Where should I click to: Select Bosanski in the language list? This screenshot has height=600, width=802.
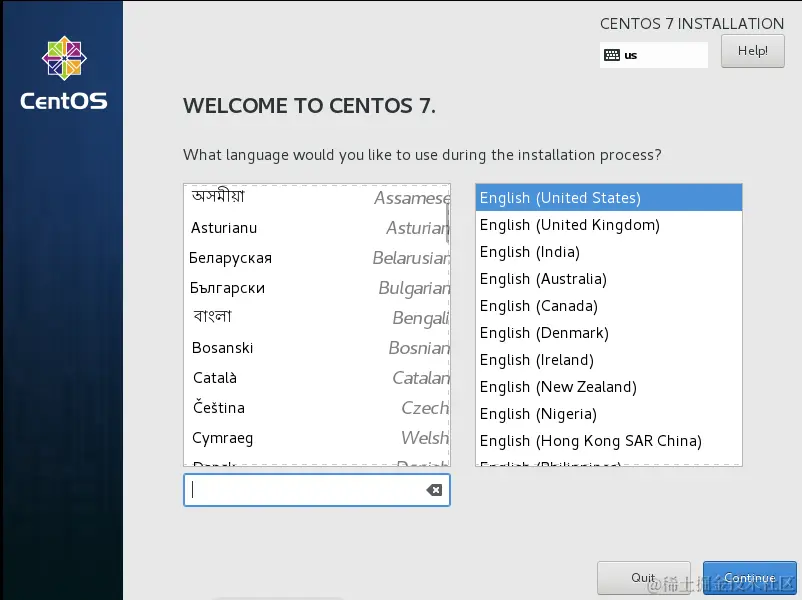(x=317, y=348)
